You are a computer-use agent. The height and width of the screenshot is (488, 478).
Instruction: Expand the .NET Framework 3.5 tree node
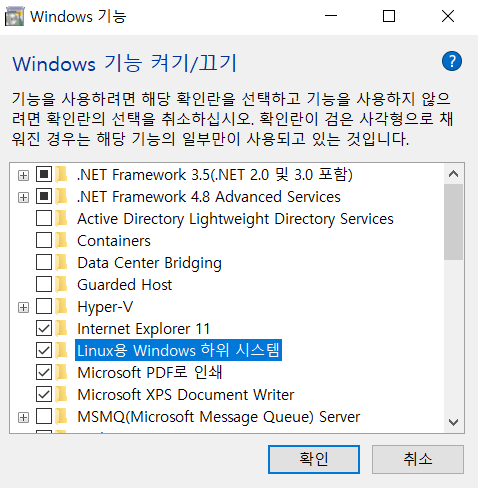click(x=23, y=175)
